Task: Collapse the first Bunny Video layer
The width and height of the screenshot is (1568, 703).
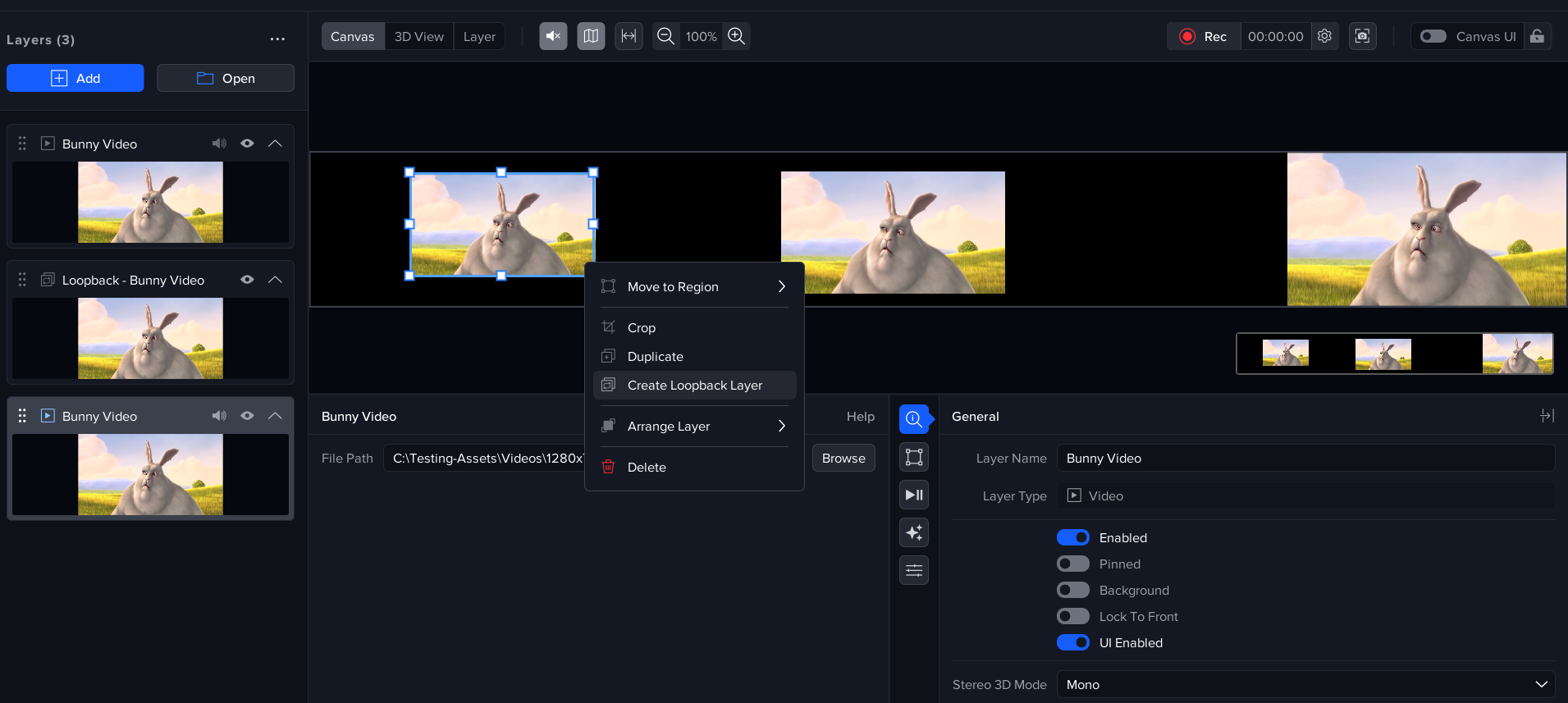Action: point(276,144)
